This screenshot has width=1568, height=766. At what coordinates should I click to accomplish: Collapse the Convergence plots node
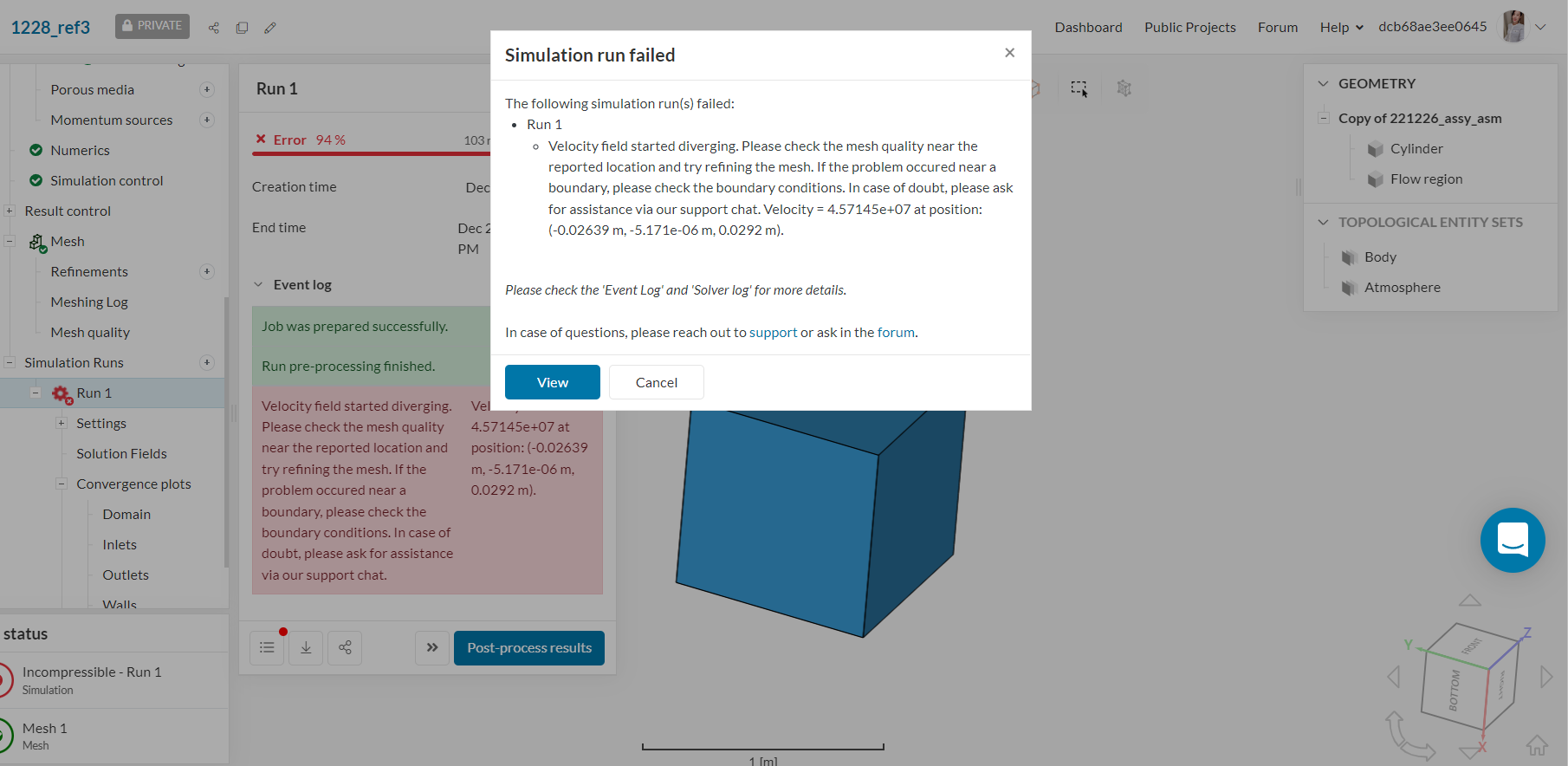click(62, 484)
